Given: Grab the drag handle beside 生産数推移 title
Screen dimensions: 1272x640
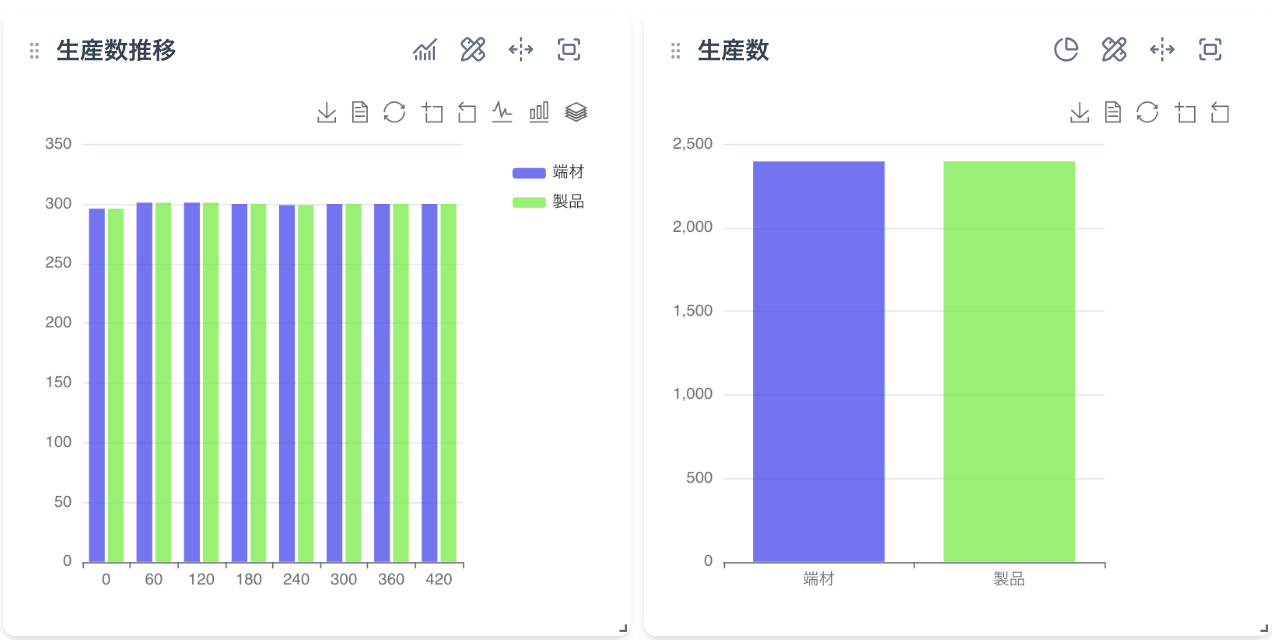Looking at the screenshot, I should 35,51.
